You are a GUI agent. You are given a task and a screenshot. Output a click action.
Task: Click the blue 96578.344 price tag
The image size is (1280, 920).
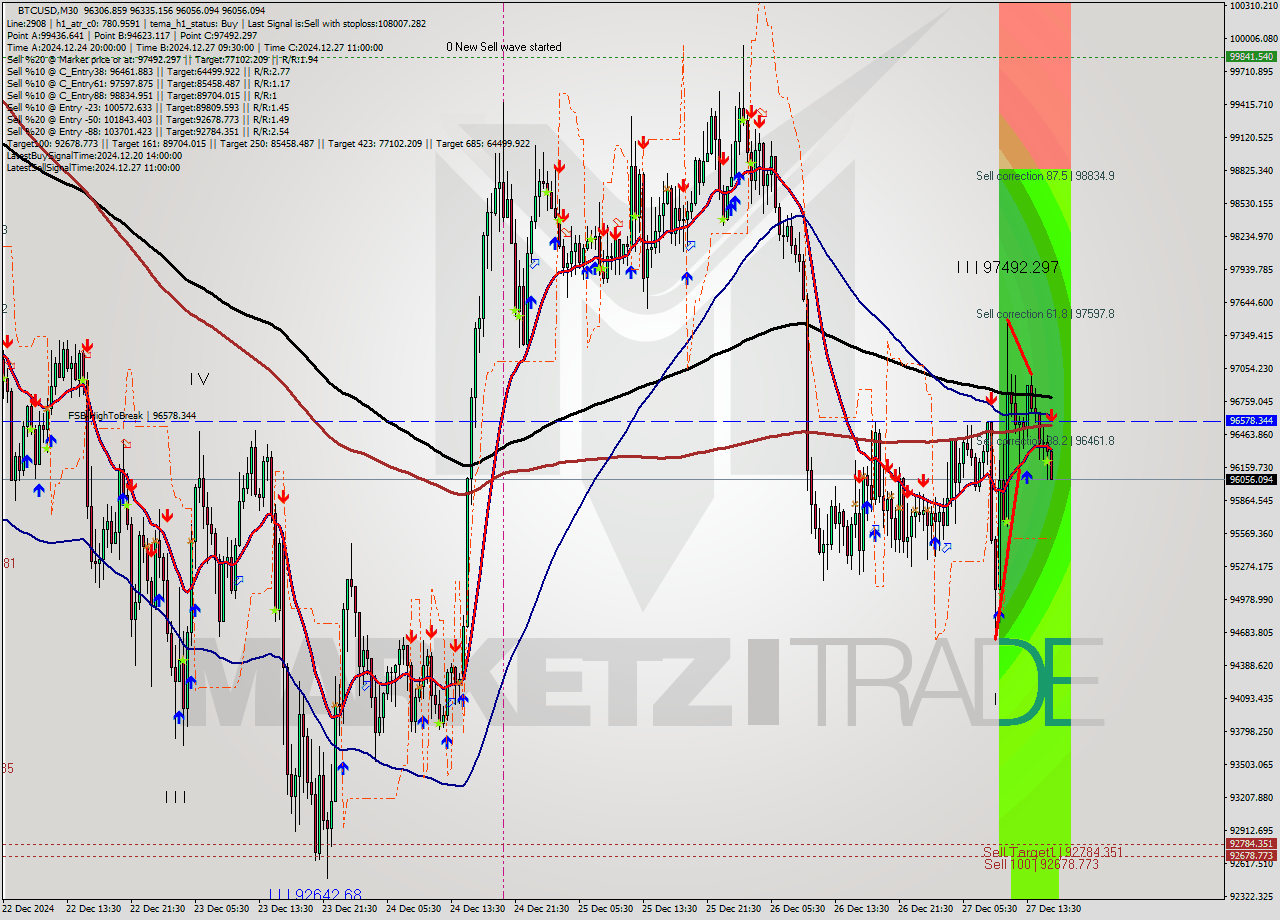pos(1250,420)
